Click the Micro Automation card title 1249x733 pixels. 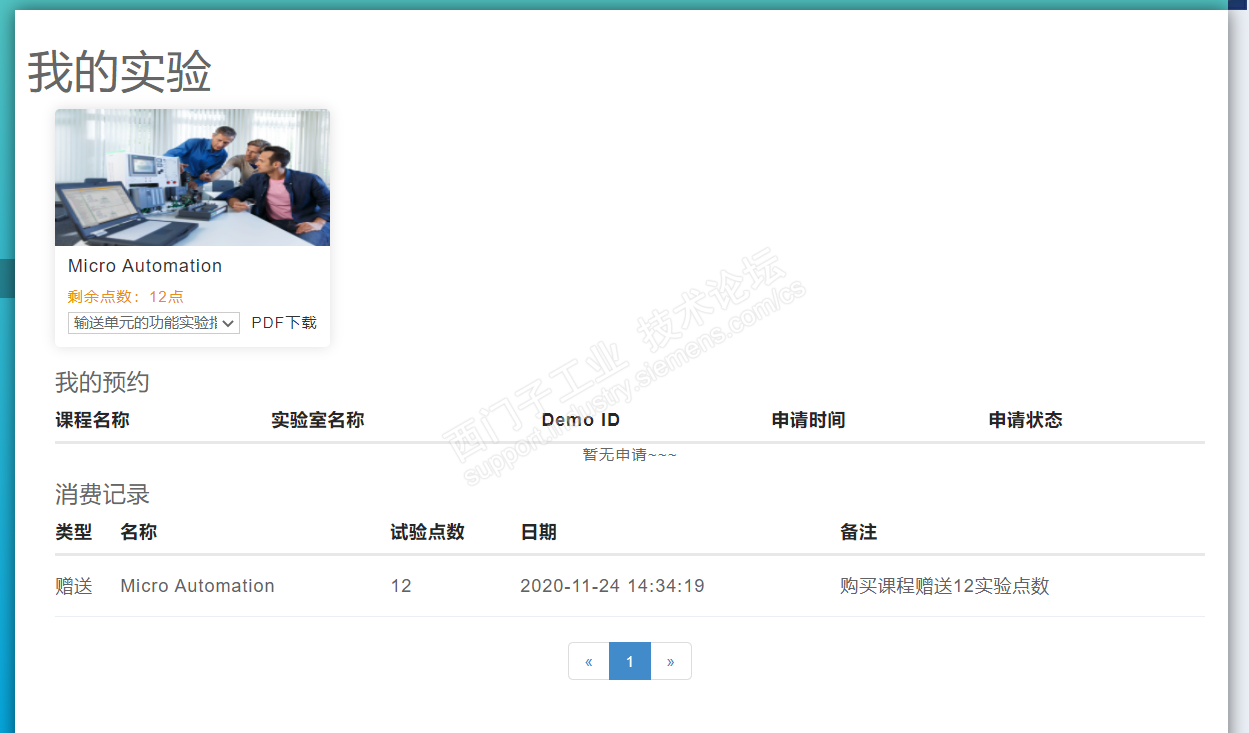(145, 266)
